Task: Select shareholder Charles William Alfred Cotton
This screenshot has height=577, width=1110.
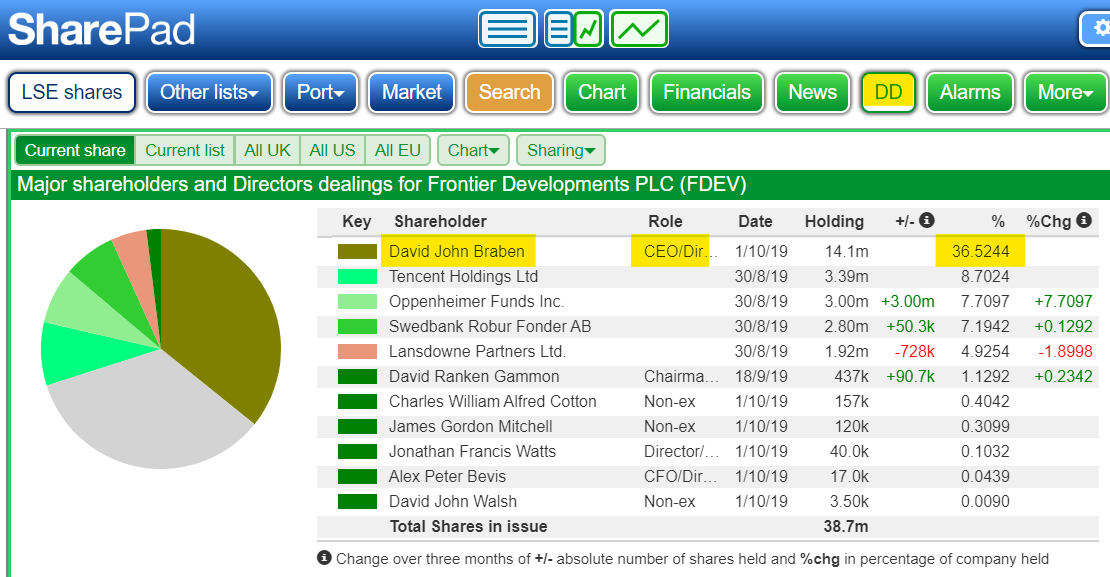Action: click(x=493, y=401)
